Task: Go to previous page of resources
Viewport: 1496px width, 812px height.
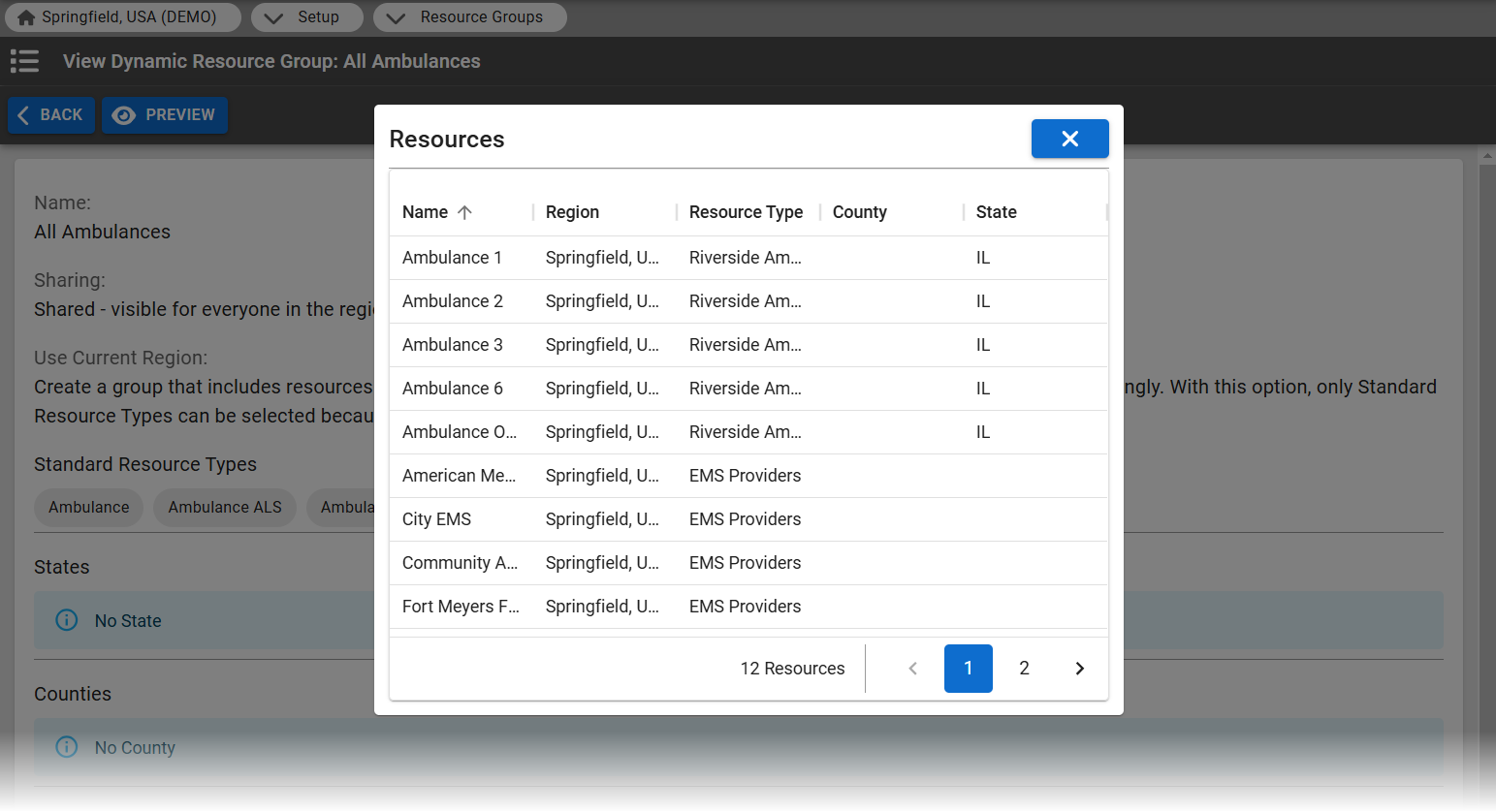Action: click(x=912, y=669)
